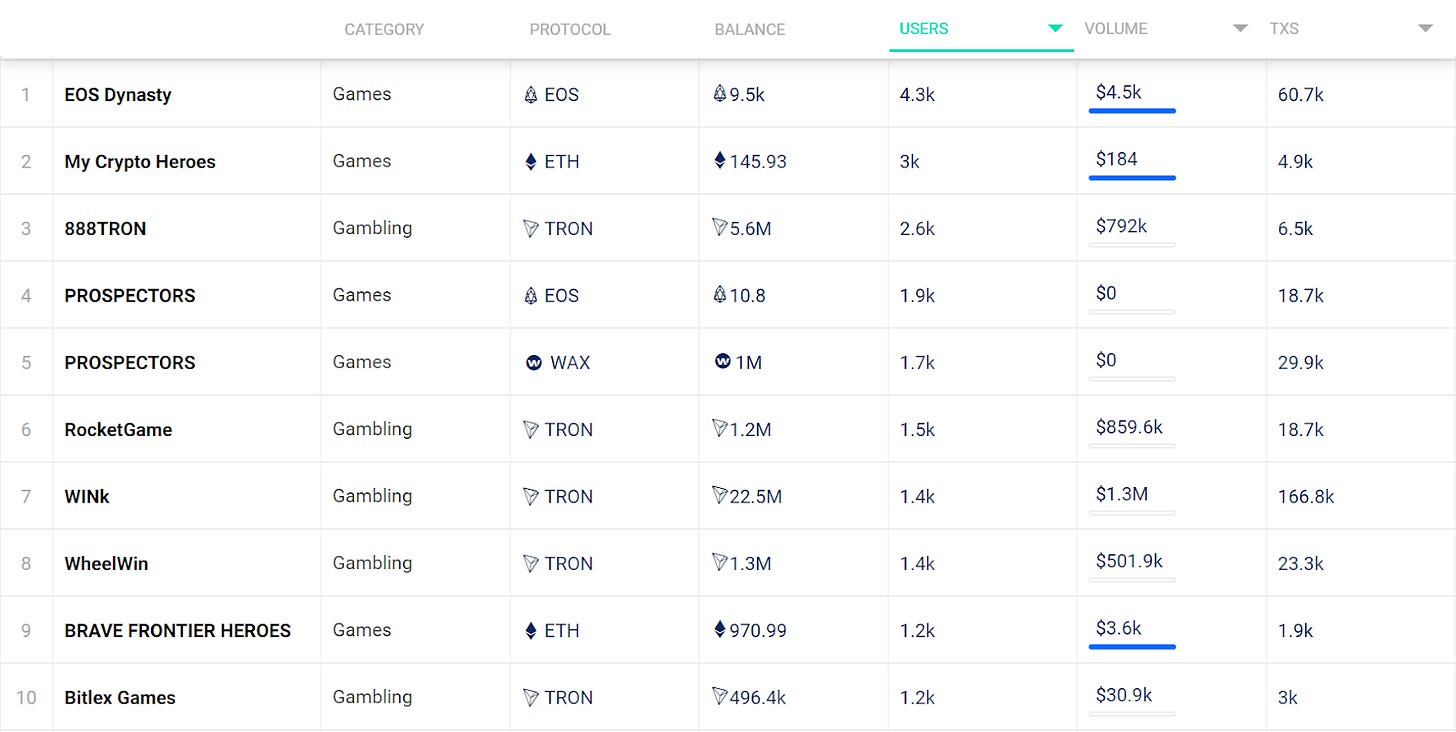
Task: Click the 60.7k transactions value
Action: coord(1300,95)
